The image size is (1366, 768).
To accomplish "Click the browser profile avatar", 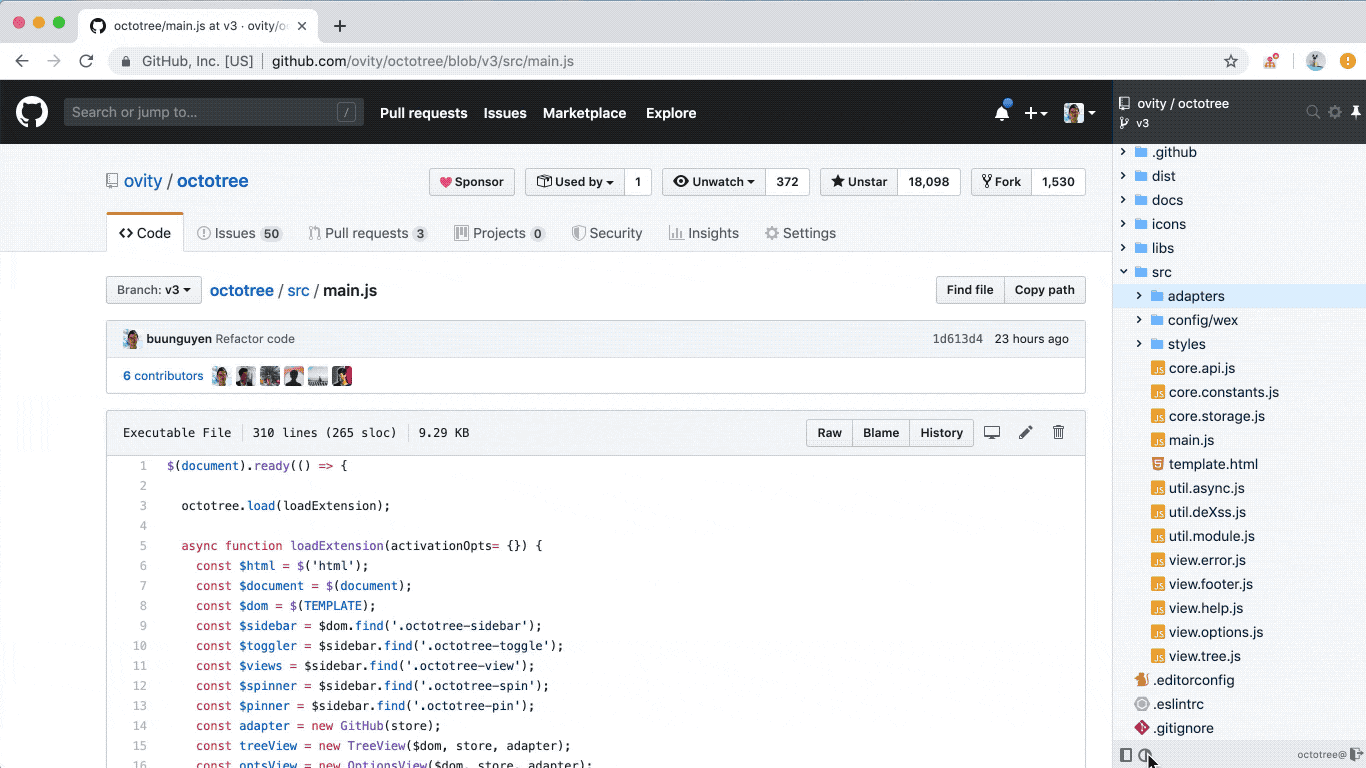I will pyautogui.click(x=1316, y=61).
